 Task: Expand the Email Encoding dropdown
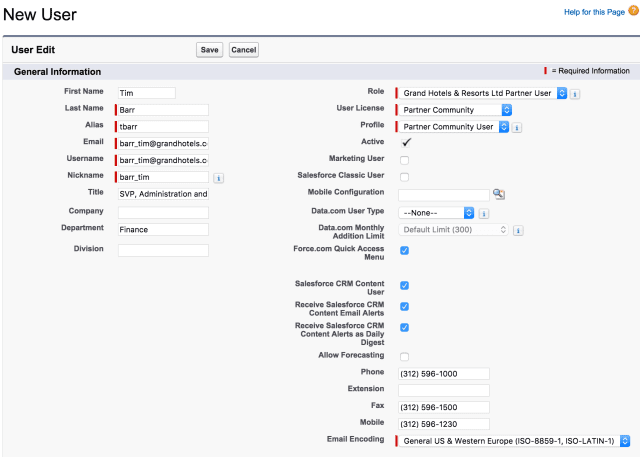[x=513, y=440]
